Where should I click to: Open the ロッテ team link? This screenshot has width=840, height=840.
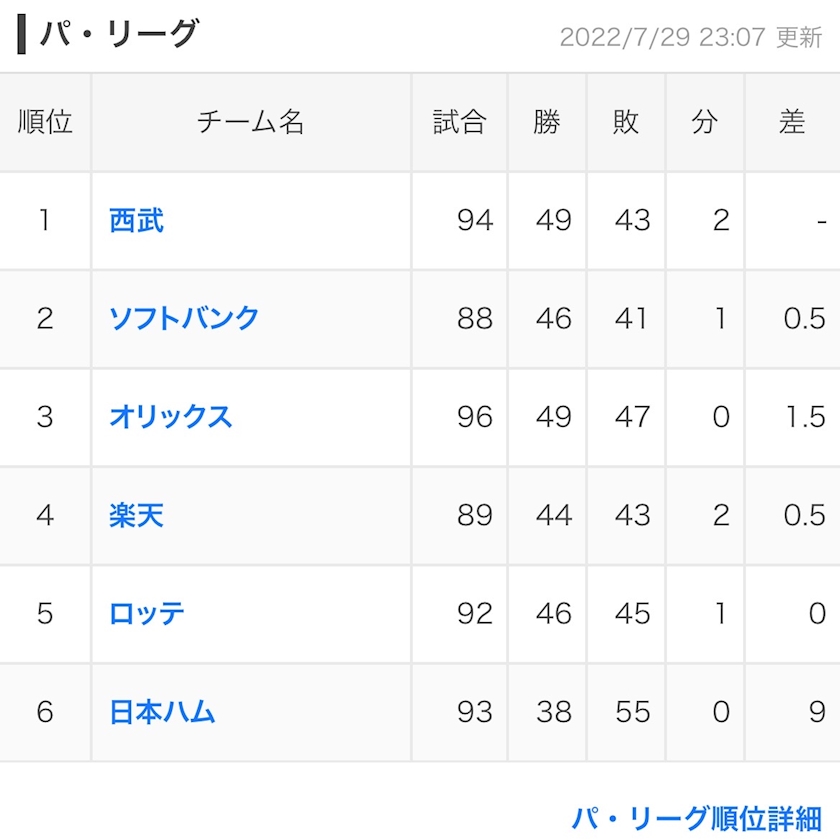147,613
